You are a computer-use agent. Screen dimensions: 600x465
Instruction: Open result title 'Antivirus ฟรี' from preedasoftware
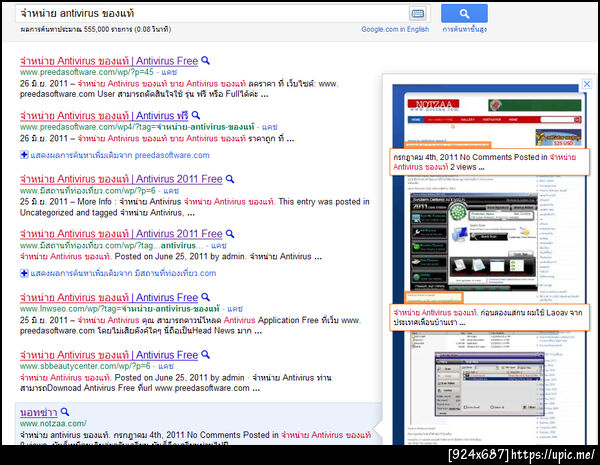(104, 116)
